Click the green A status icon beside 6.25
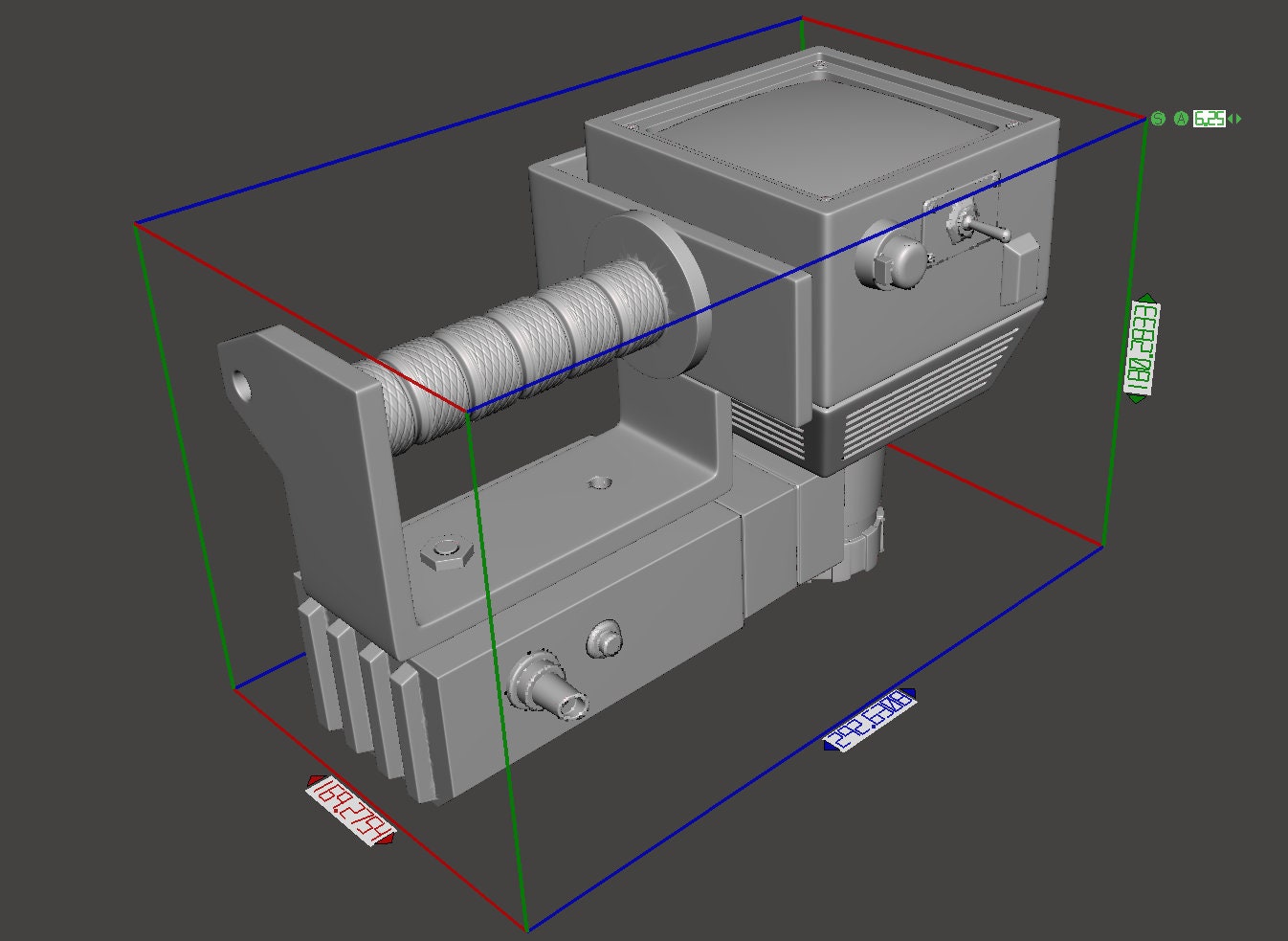The image size is (1288, 941). pos(1181,118)
